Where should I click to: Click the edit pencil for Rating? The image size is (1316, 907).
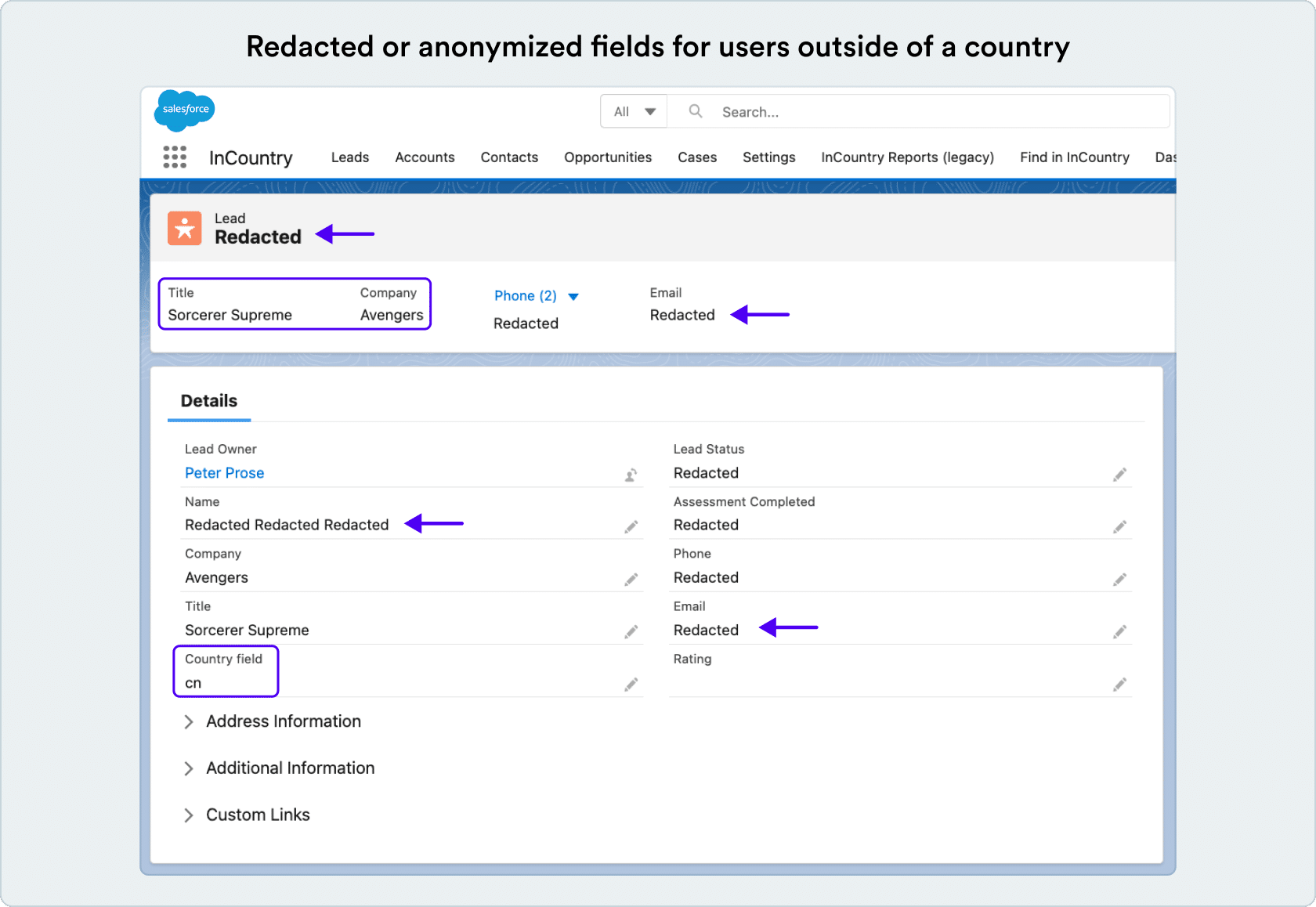[x=1119, y=685]
